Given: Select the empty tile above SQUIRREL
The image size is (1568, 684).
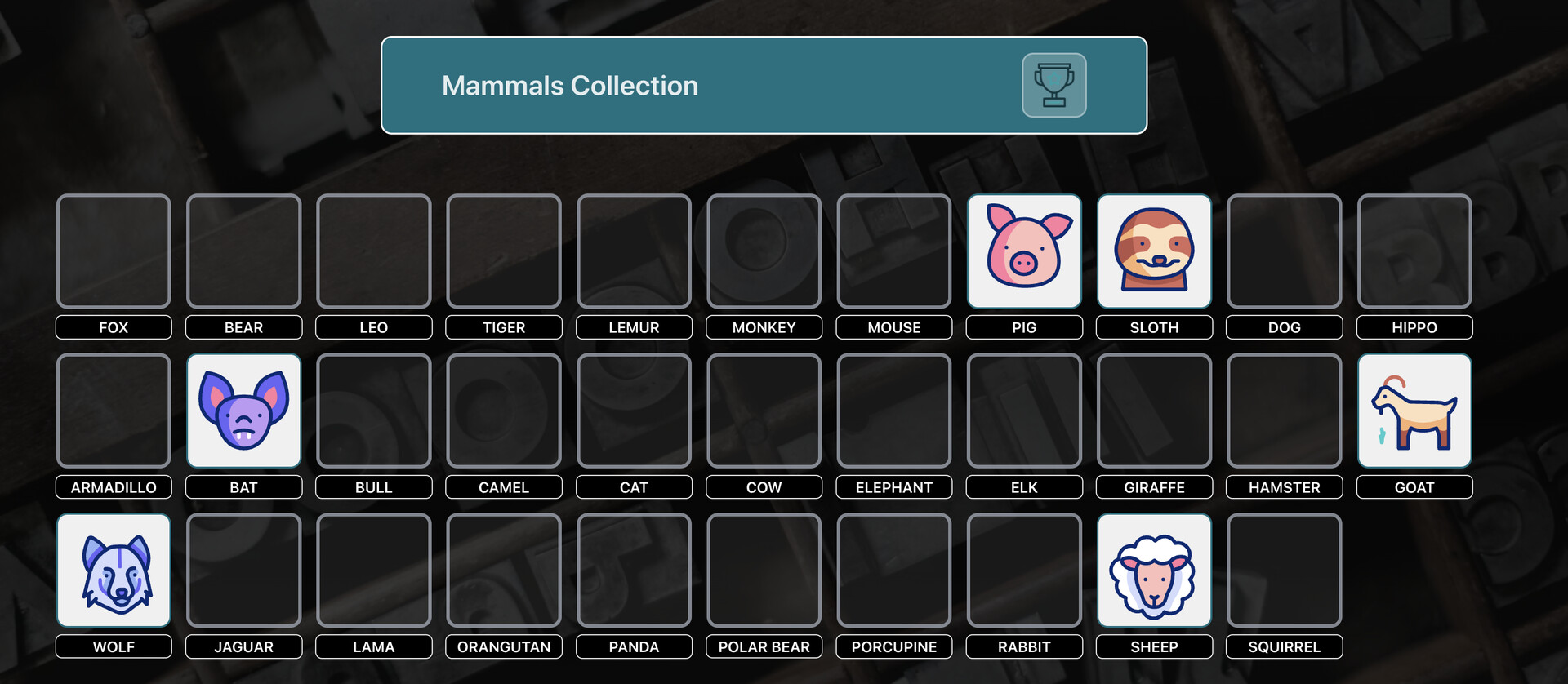Looking at the screenshot, I should (1284, 571).
